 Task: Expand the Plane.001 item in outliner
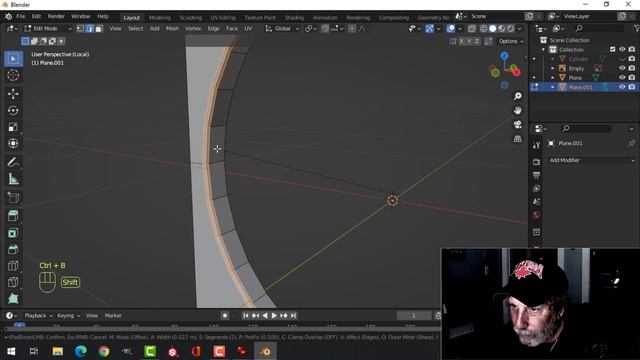tap(553, 87)
